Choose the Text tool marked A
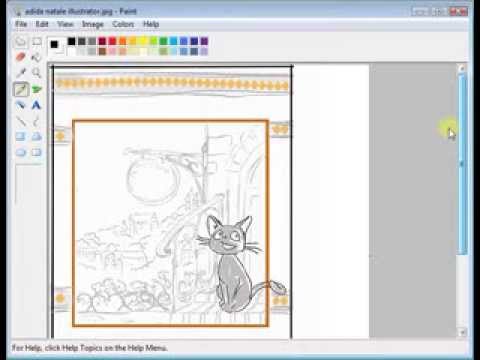The image size is (480, 360). (36, 105)
